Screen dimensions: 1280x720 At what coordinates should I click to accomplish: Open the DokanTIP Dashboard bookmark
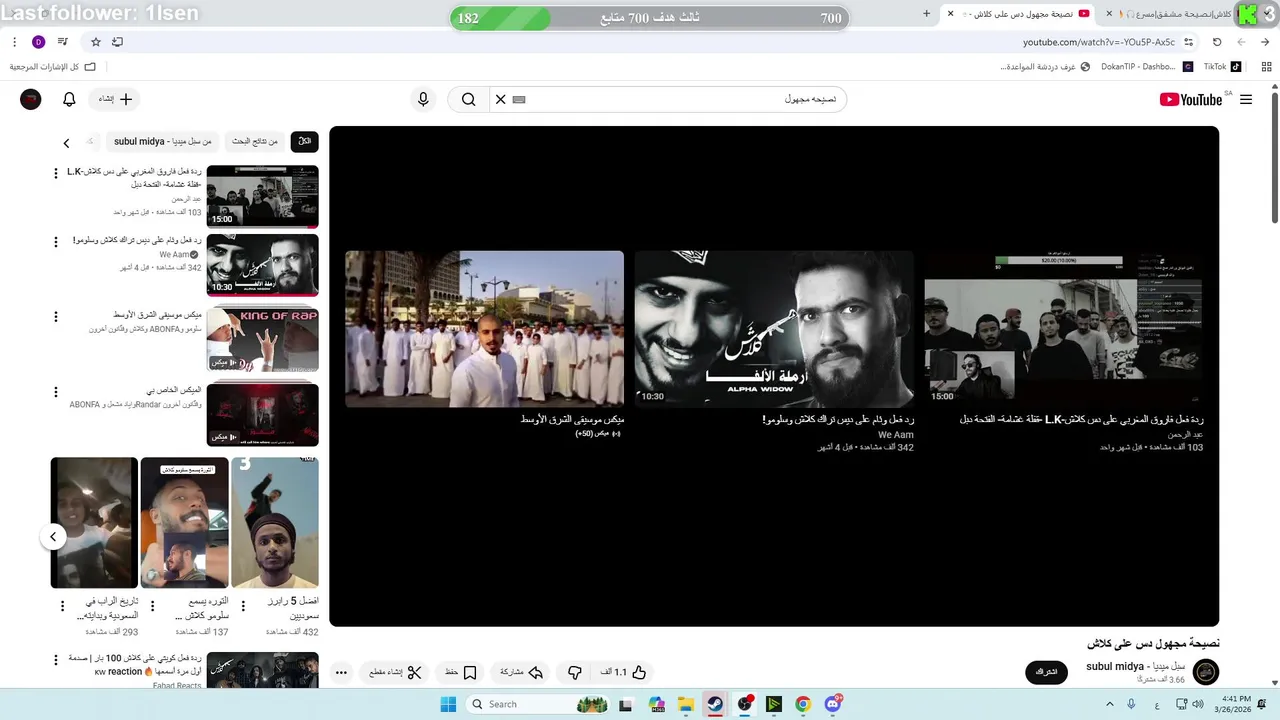1146,67
